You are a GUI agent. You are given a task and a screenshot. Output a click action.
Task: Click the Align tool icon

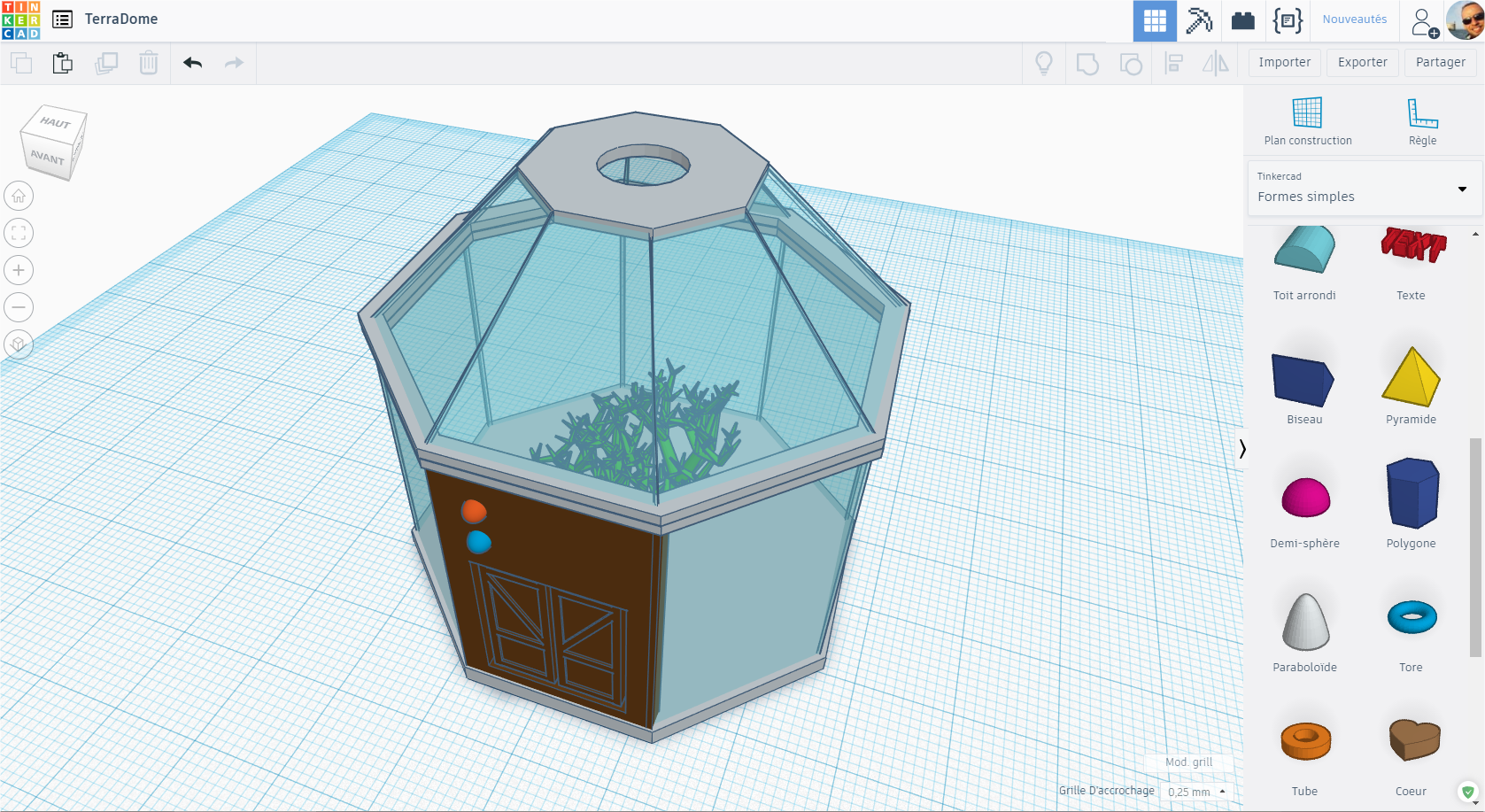point(1174,63)
